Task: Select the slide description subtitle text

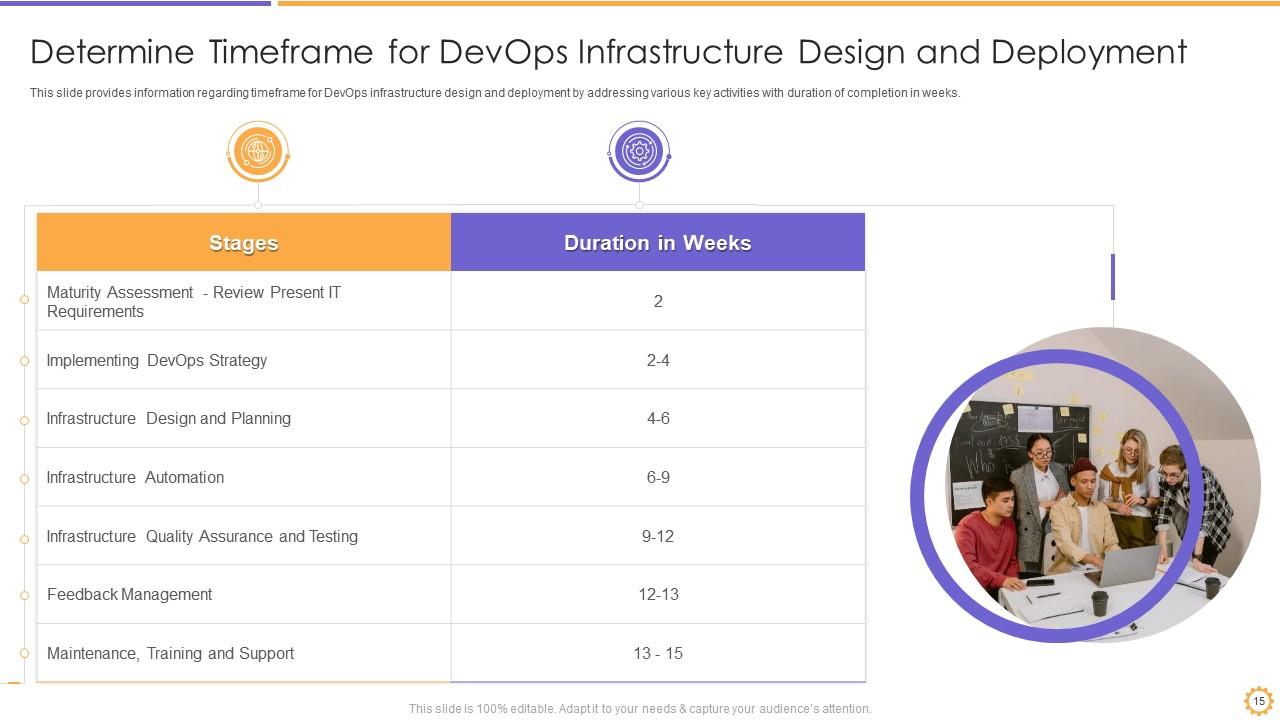Action: (x=495, y=93)
